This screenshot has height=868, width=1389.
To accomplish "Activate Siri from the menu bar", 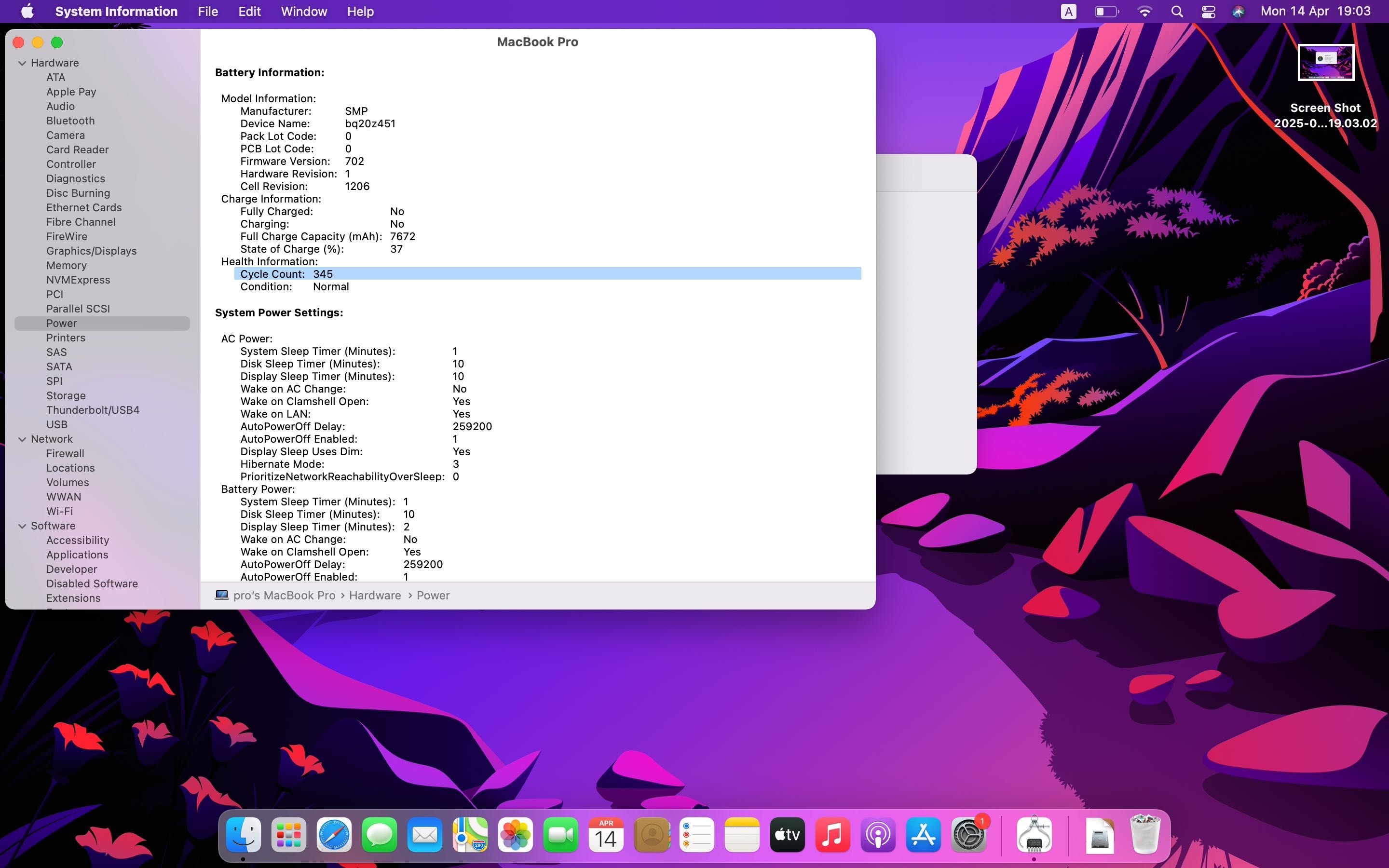I will coord(1238,12).
